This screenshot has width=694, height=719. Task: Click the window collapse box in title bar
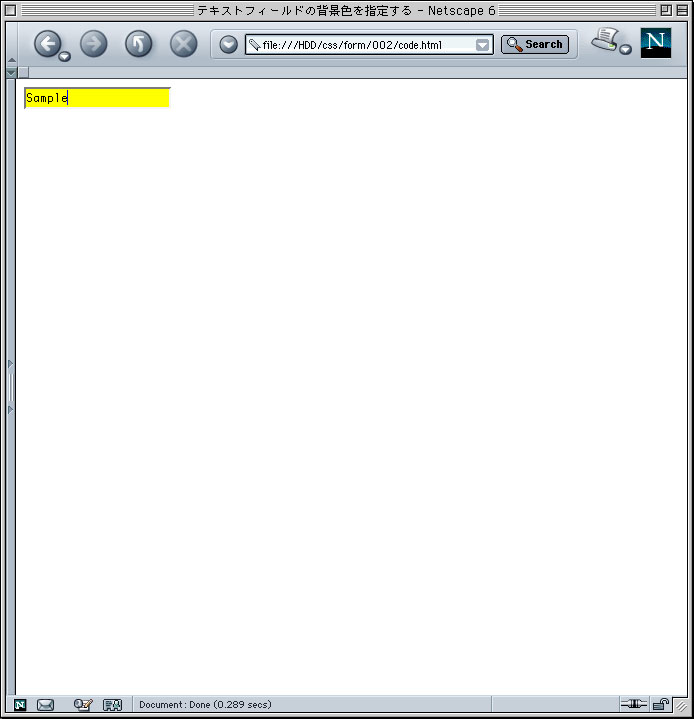[x=682, y=10]
